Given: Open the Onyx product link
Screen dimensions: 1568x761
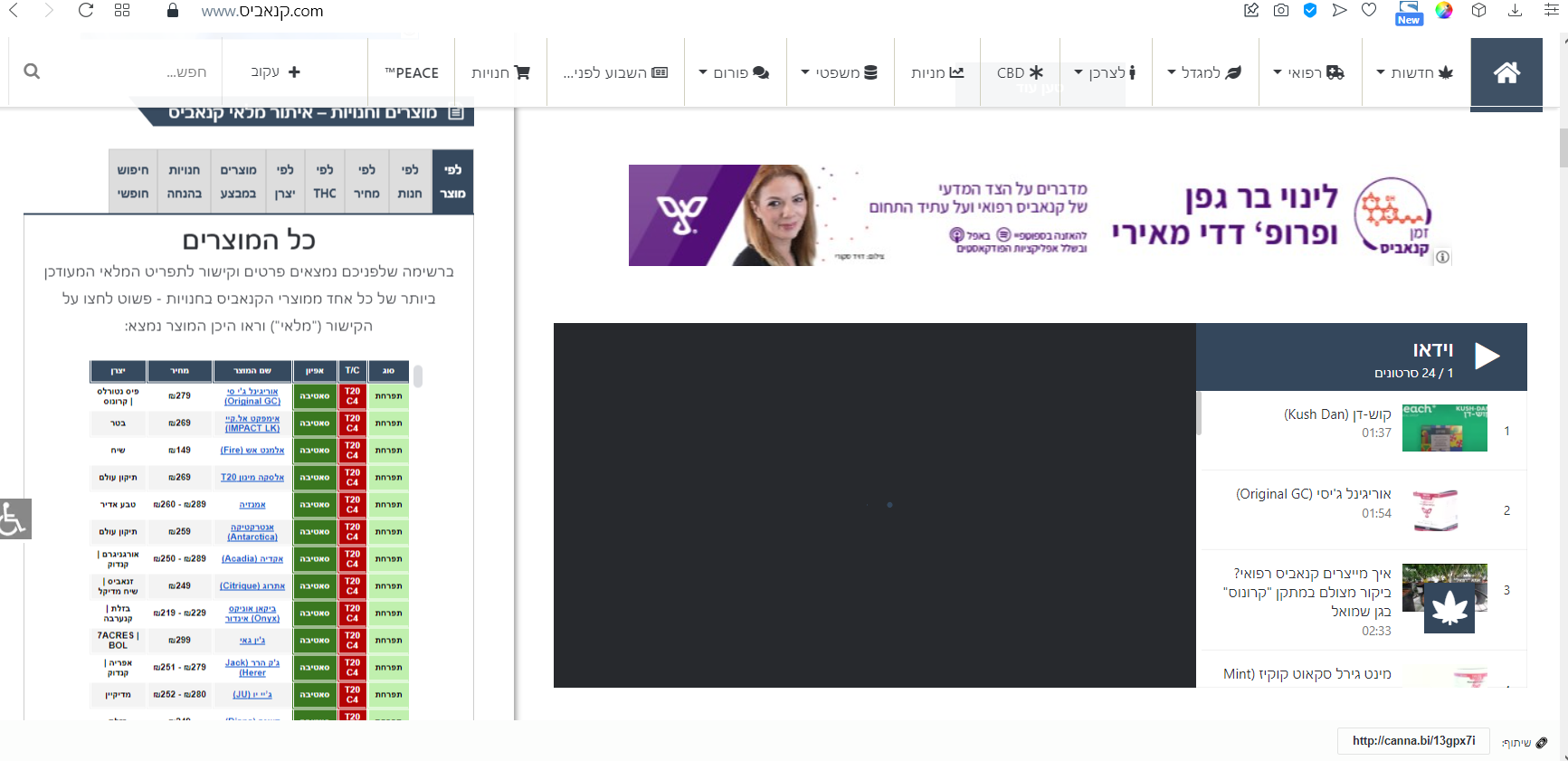Looking at the screenshot, I should [x=252, y=614].
